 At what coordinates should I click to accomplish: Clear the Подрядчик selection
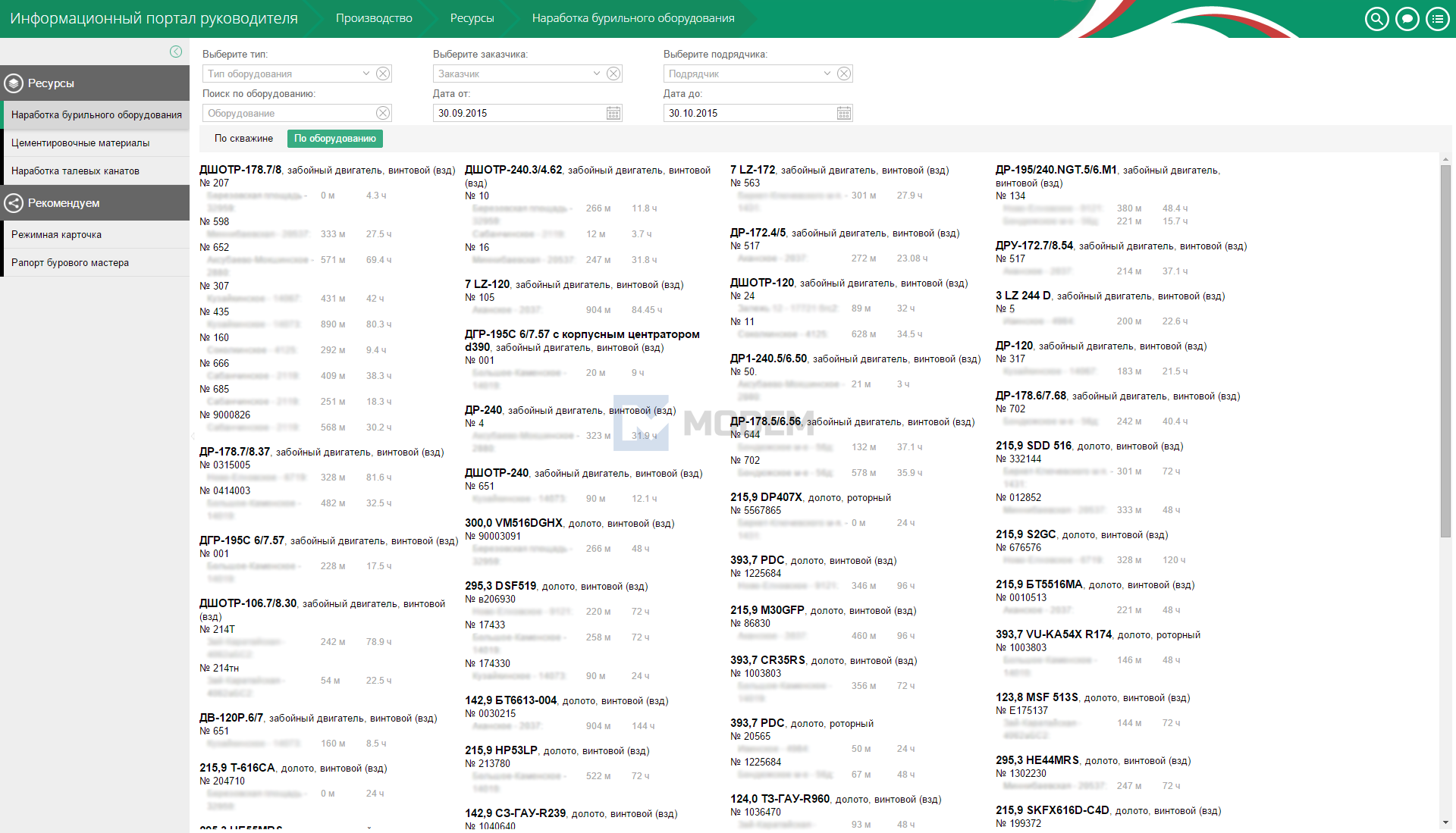(844, 74)
